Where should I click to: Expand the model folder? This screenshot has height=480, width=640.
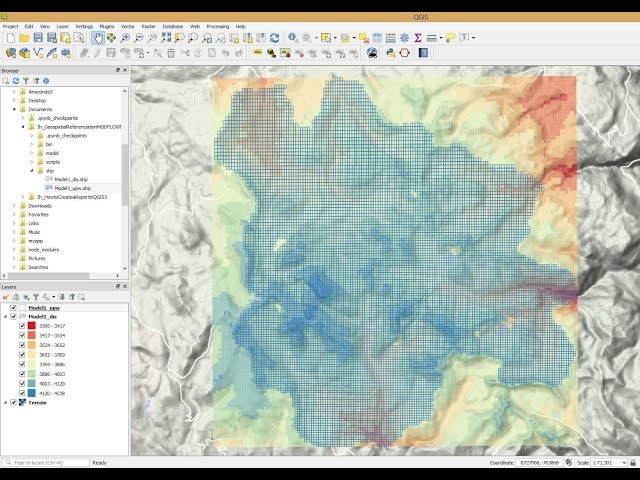[x=32, y=153]
